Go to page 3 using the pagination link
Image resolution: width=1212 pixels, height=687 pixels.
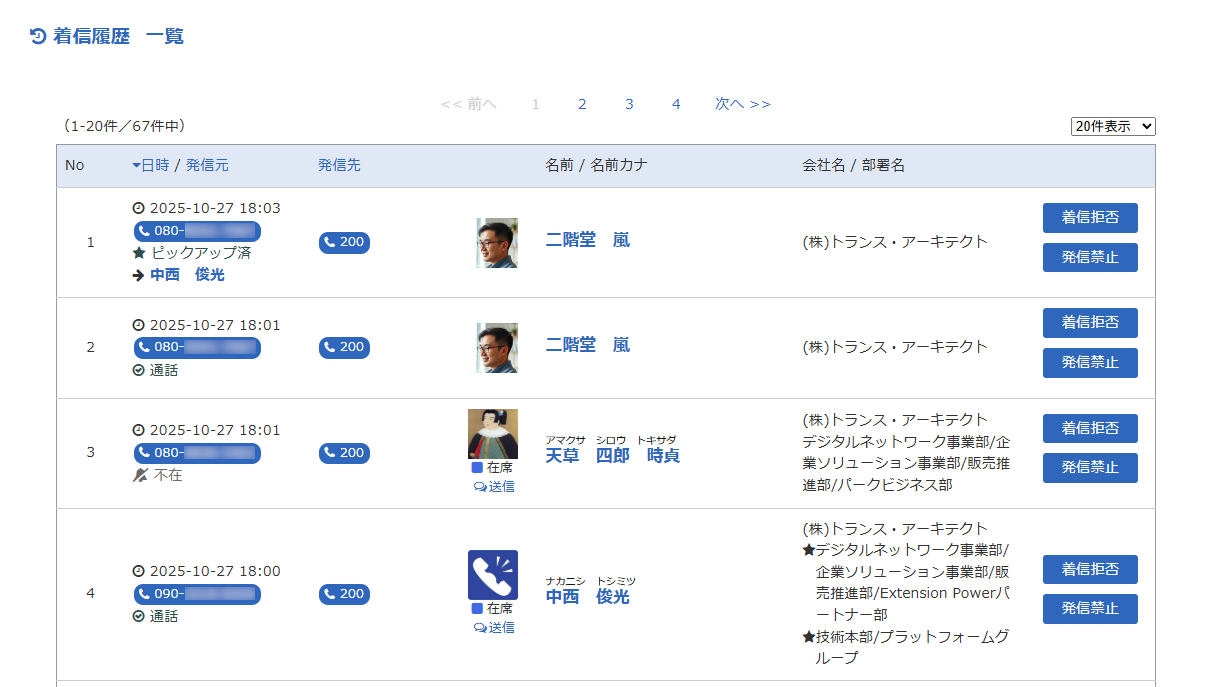click(x=629, y=103)
